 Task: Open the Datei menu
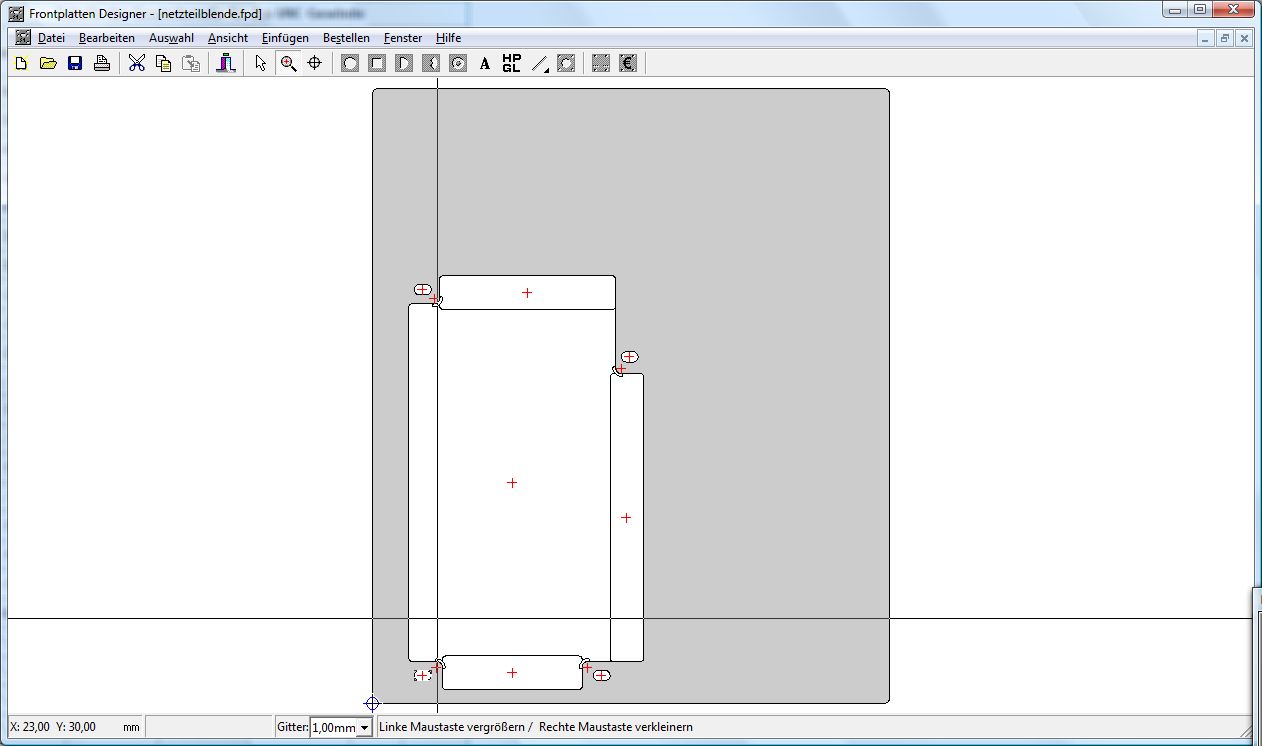point(51,38)
